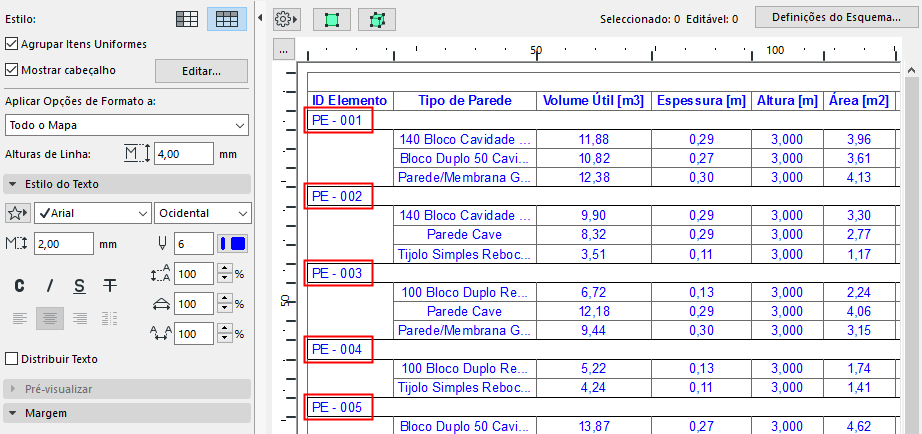Viewport: 922px width, 434px height.
Task: Click the line spacing icon
Action: coord(159,273)
